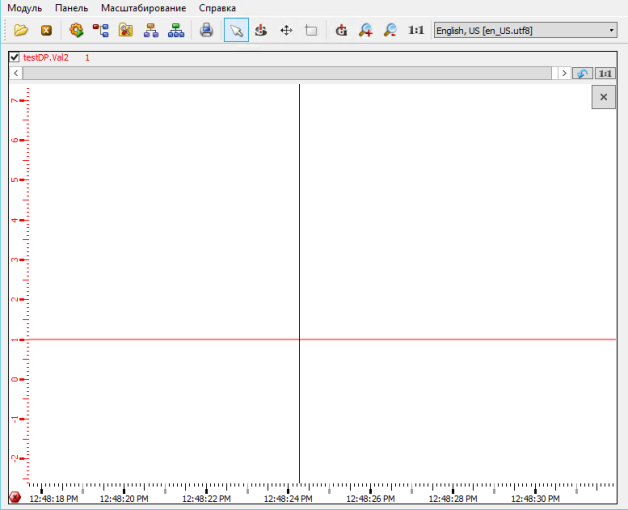Open the Модуль menu

[x=25, y=8]
